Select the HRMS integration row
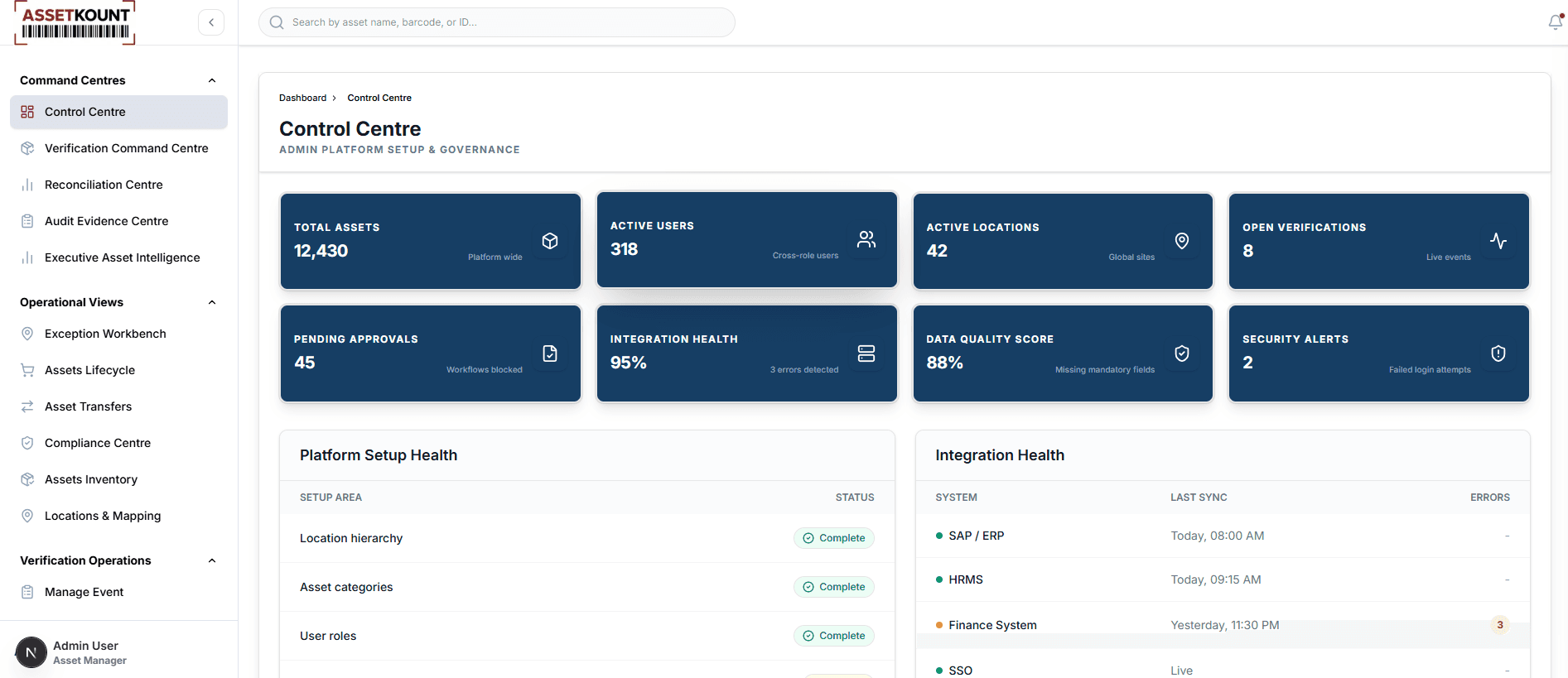The image size is (1568, 678). point(1223,579)
